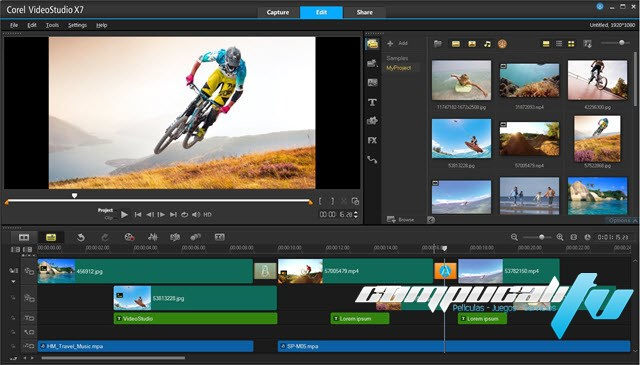Screen dimensions: 640x365
Task: Click the preview scrubber handle
Action: coord(74,196)
